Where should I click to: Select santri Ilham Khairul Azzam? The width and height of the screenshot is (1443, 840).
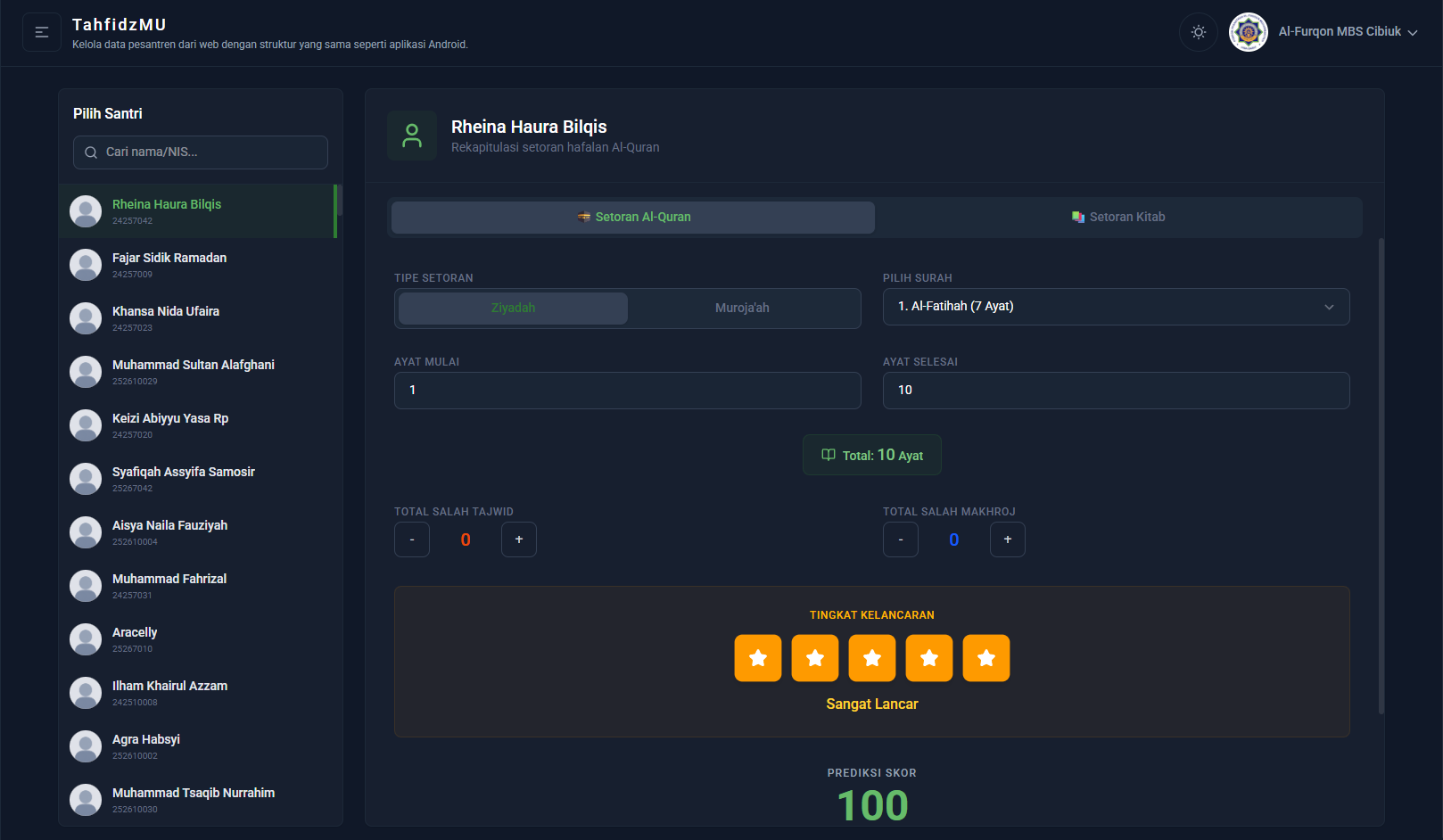point(198,693)
